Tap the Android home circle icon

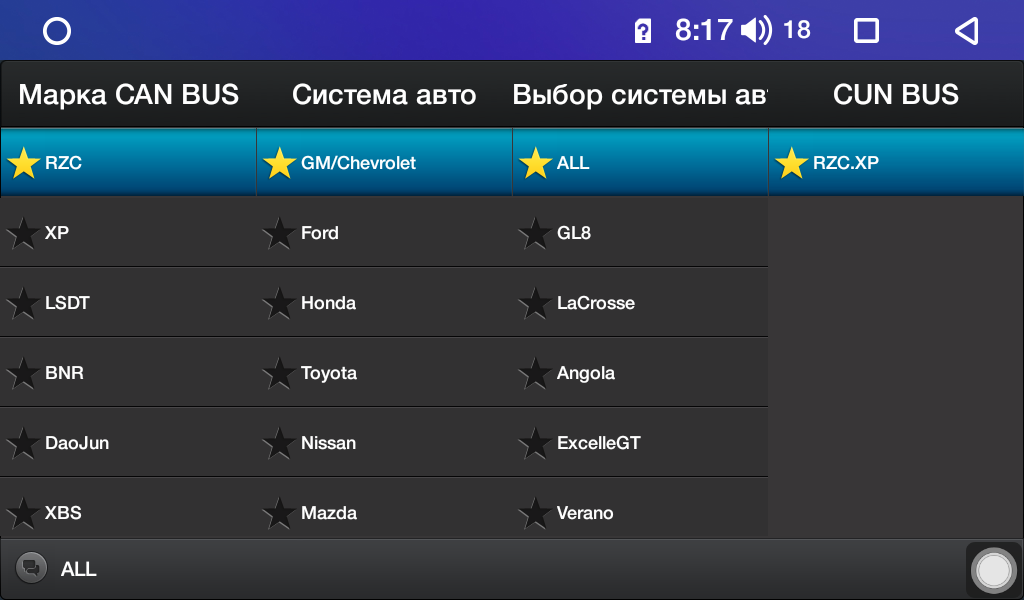click(57, 31)
